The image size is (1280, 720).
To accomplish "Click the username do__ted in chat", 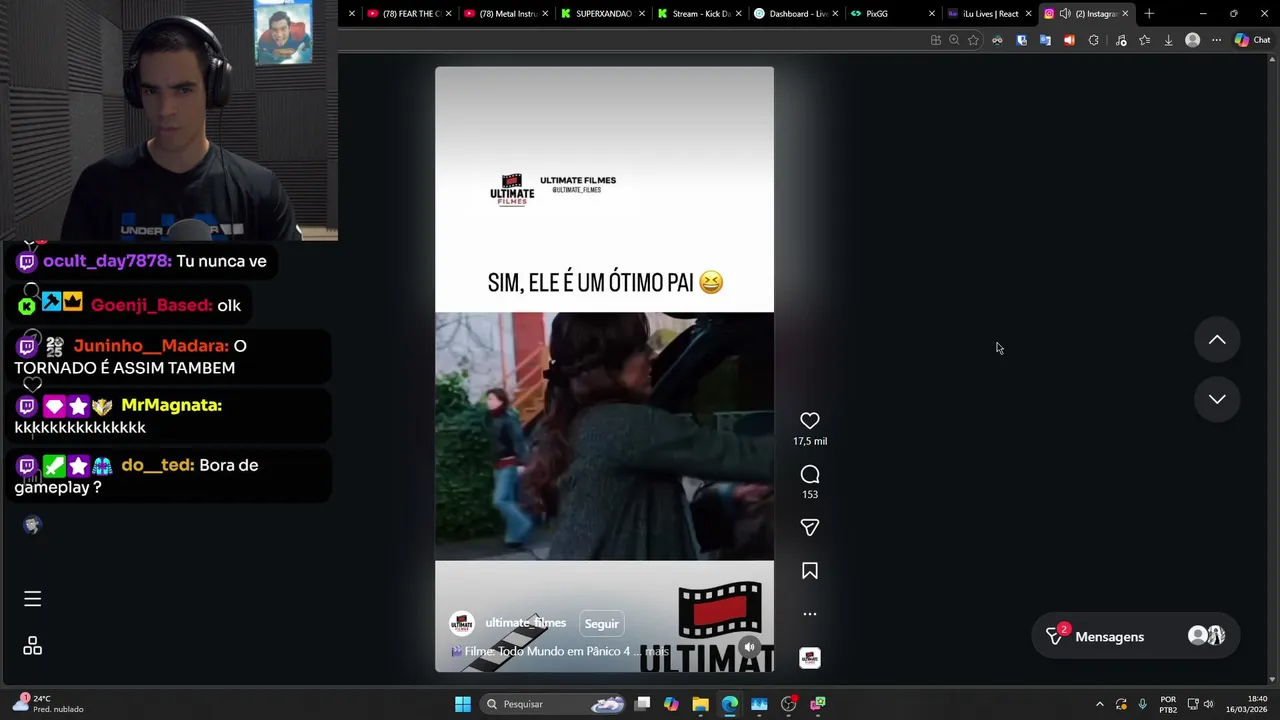I will click(x=158, y=465).
